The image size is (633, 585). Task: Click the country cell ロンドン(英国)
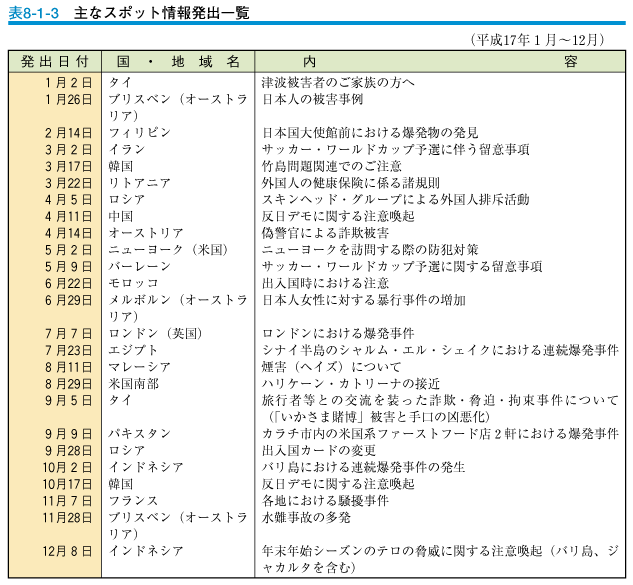click(x=155, y=334)
